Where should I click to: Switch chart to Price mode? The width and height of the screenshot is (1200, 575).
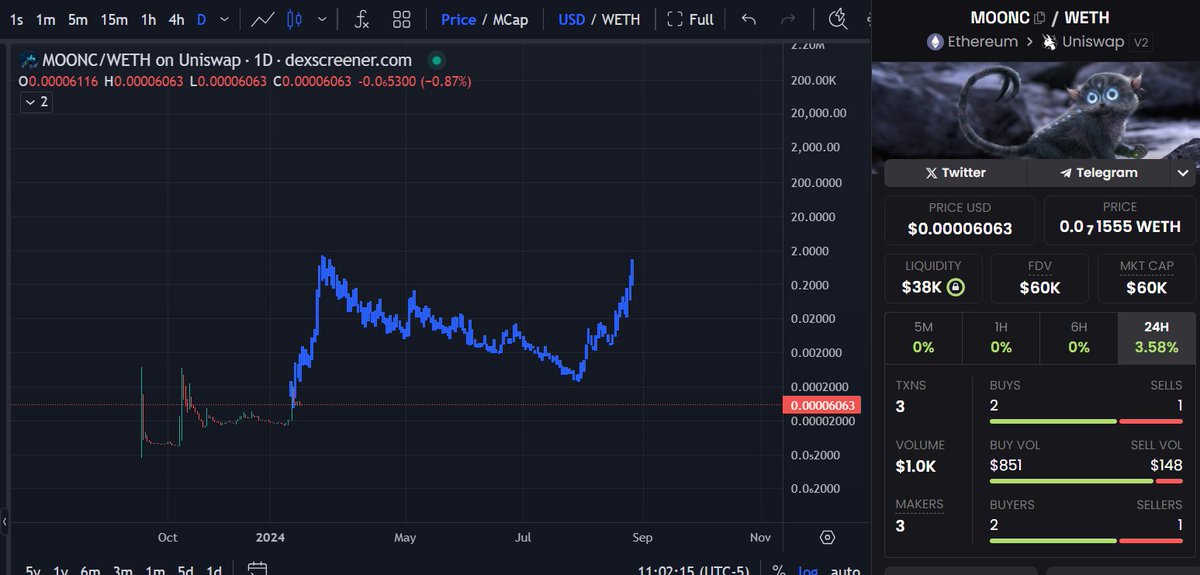coord(458,19)
